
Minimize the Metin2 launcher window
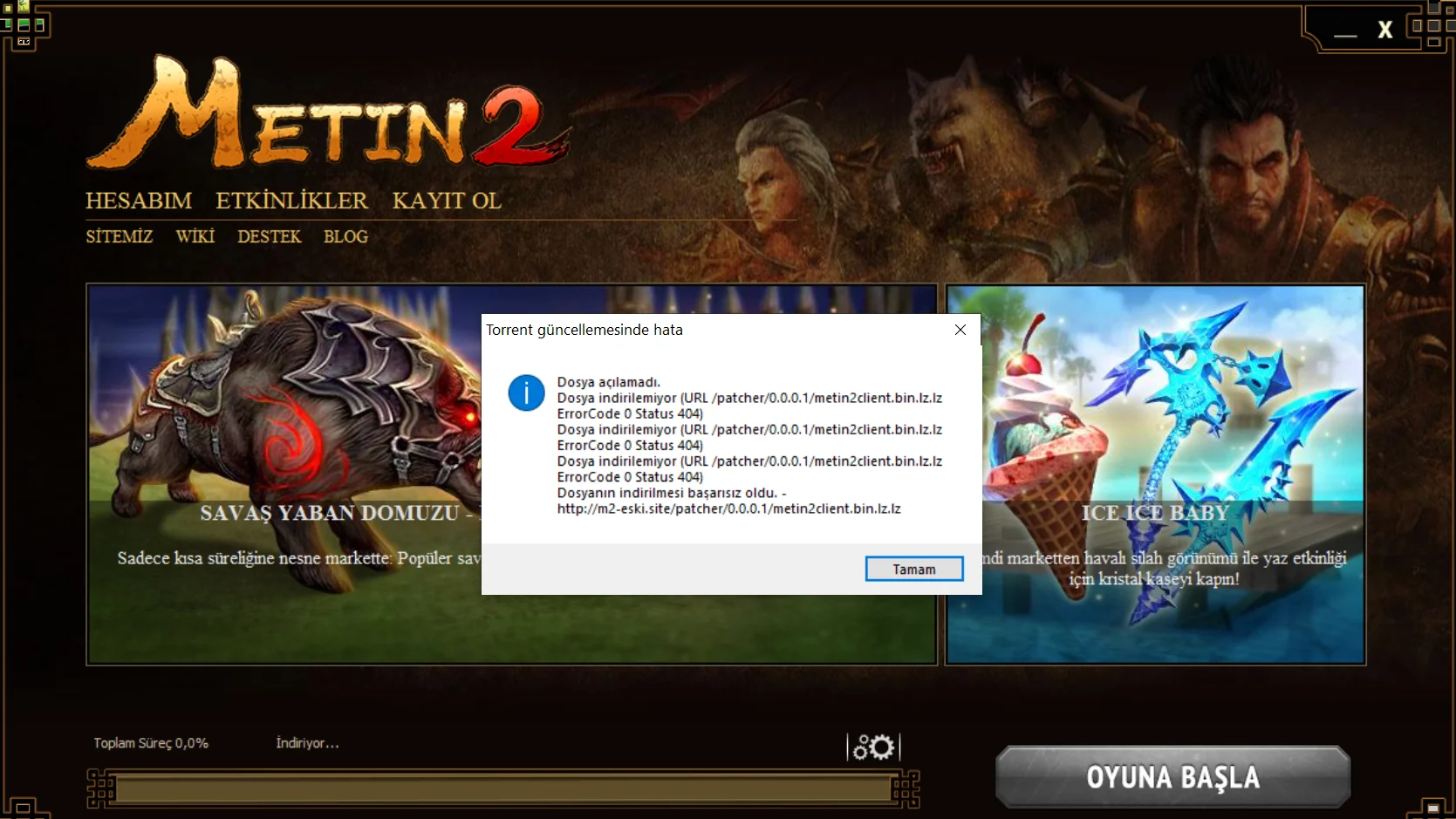tap(1345, 31)
